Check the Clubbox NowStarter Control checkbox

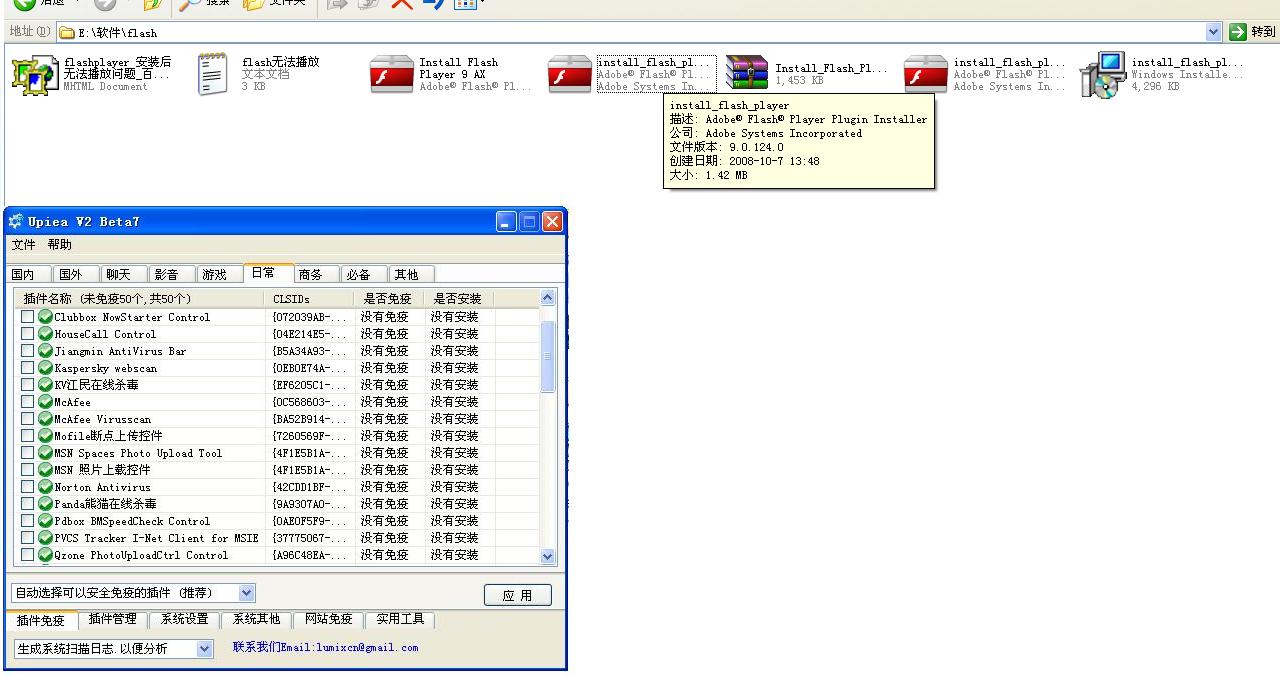coord(27,317)
